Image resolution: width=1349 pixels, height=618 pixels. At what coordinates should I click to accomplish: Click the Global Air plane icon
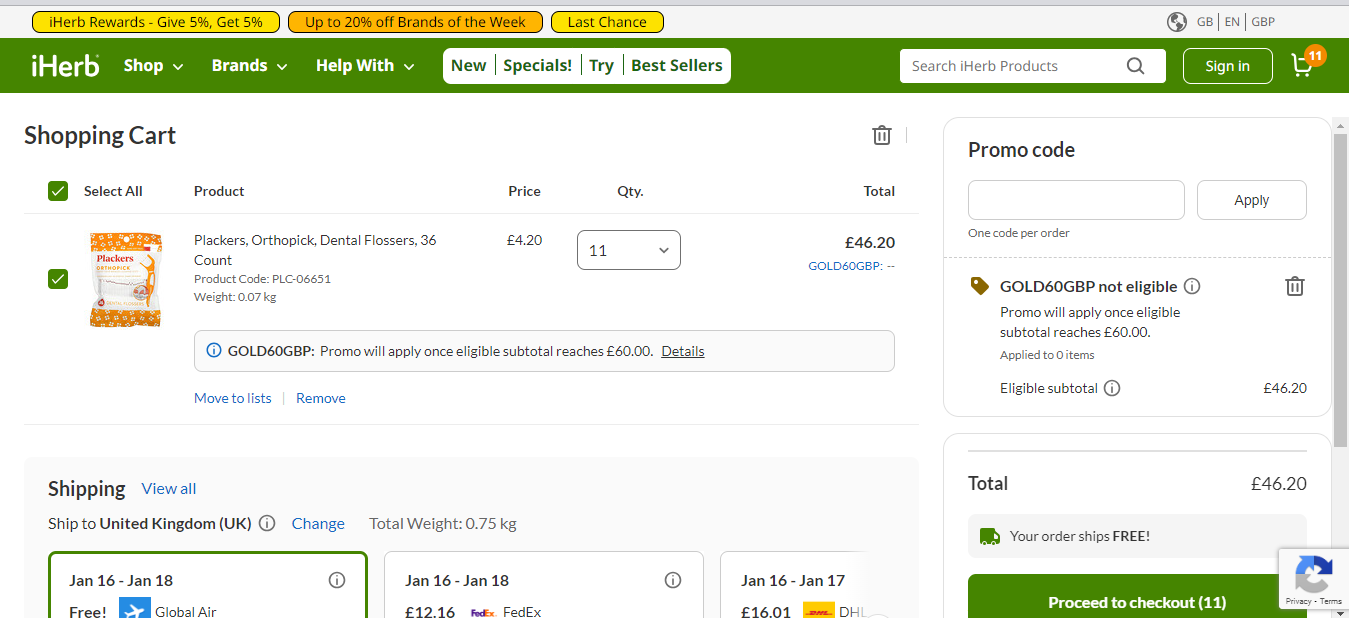(134, 610)
